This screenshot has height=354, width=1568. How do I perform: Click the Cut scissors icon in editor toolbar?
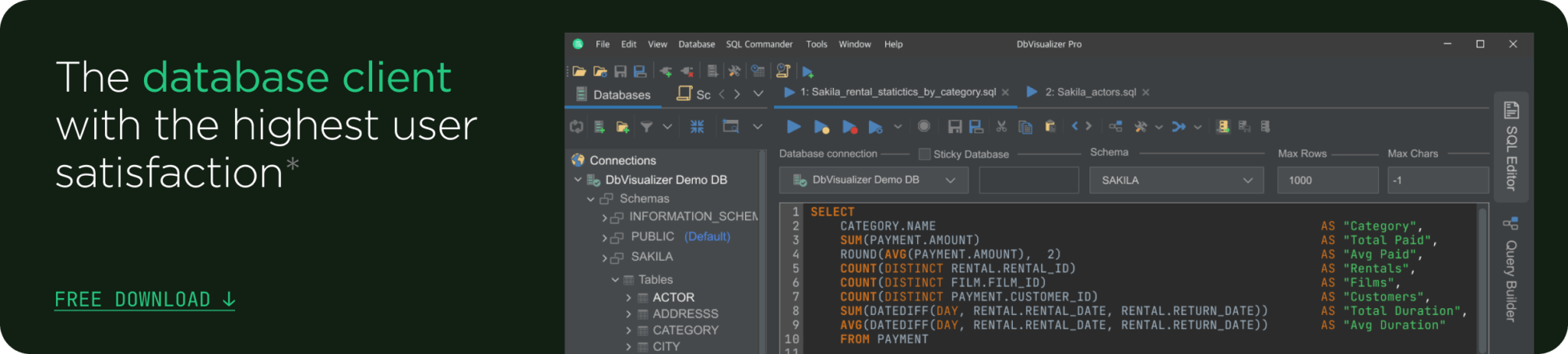(x=1001, y=126)
